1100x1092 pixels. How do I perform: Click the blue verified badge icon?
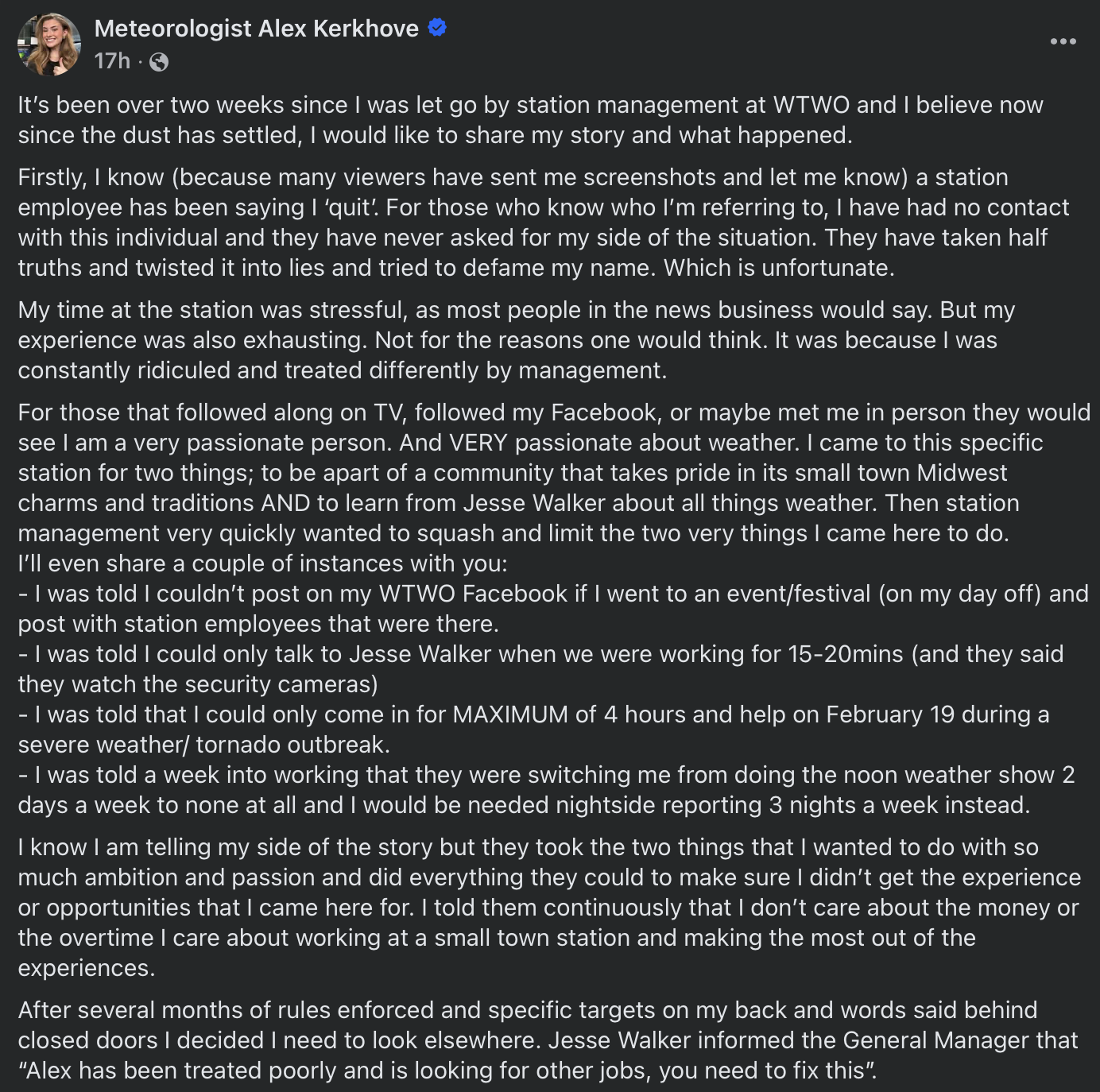(437, 28)
